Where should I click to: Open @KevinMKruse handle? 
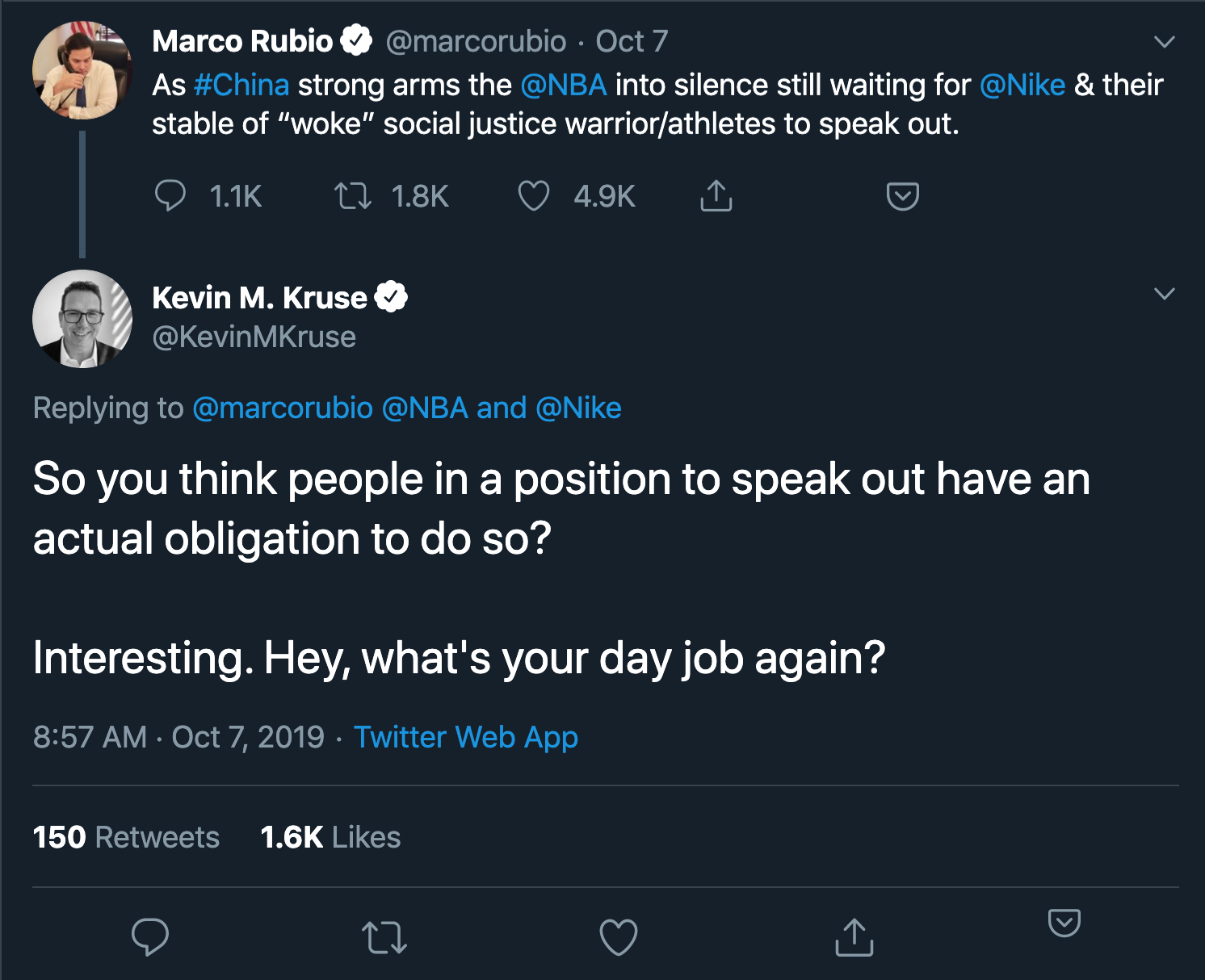click(254, 337)
